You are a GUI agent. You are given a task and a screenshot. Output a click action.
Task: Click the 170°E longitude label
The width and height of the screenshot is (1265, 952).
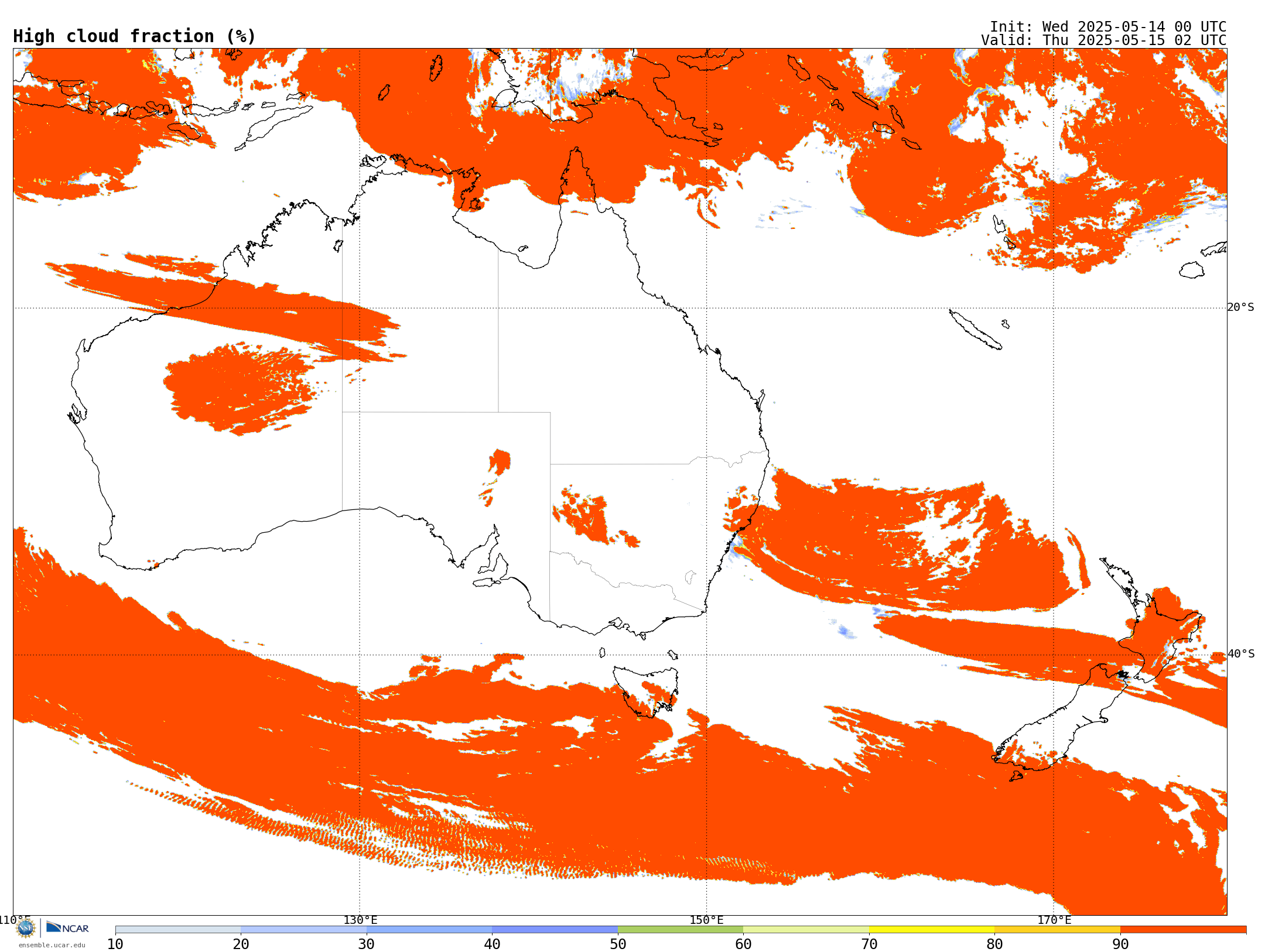coord(1054,920)
